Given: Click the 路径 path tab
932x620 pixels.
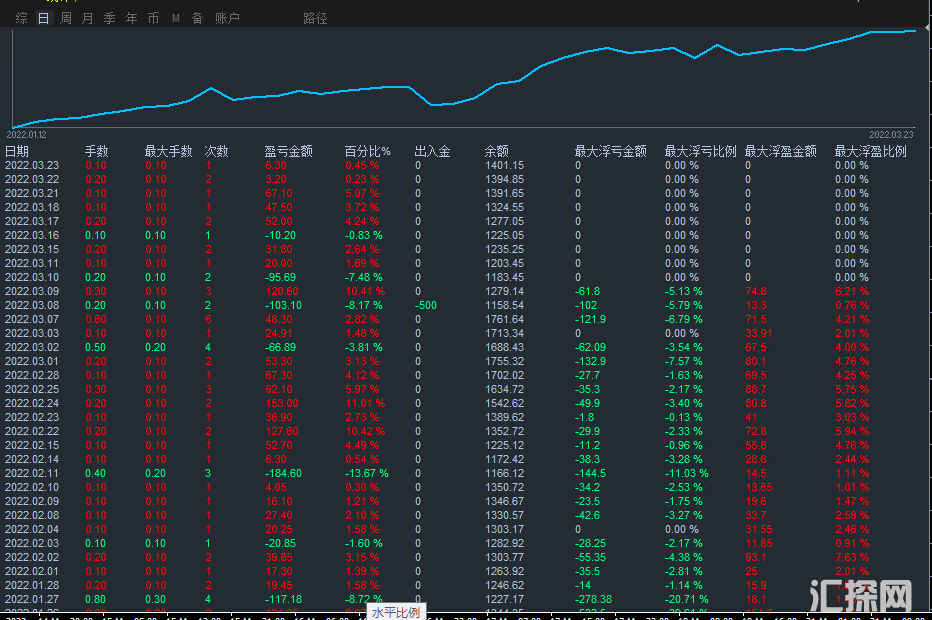Looking at the screenshot, I should (x=315, y=18).
